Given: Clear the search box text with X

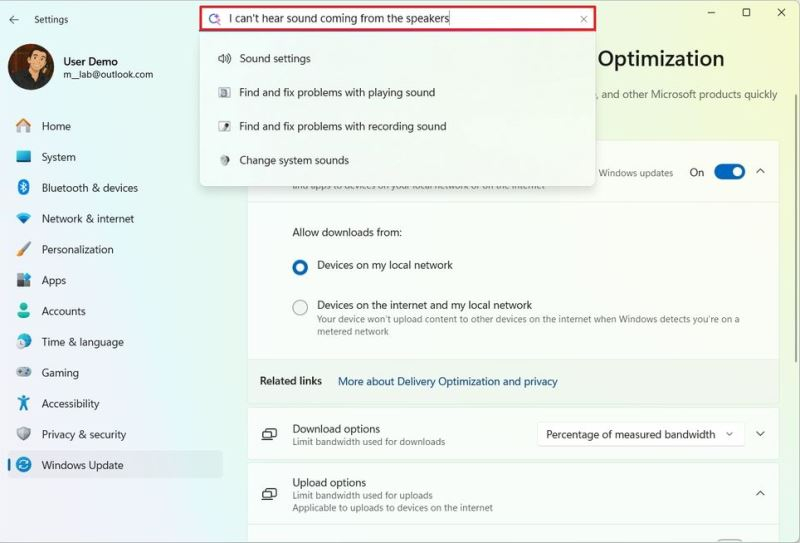Looking at the screenshot, I should 584,19.
